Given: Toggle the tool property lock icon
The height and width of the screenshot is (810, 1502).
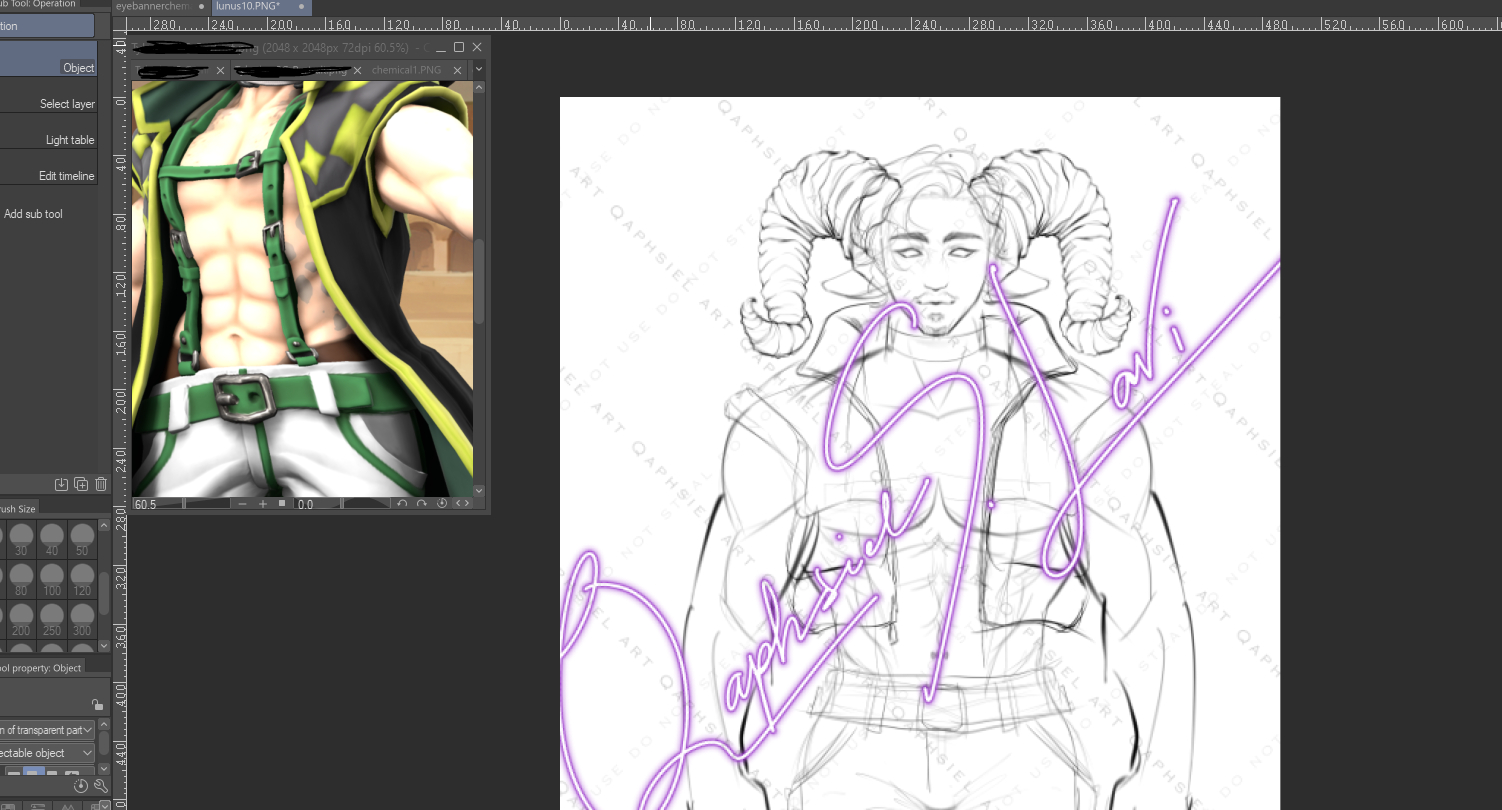Looking at the screenshot, I should click(96, 704).
